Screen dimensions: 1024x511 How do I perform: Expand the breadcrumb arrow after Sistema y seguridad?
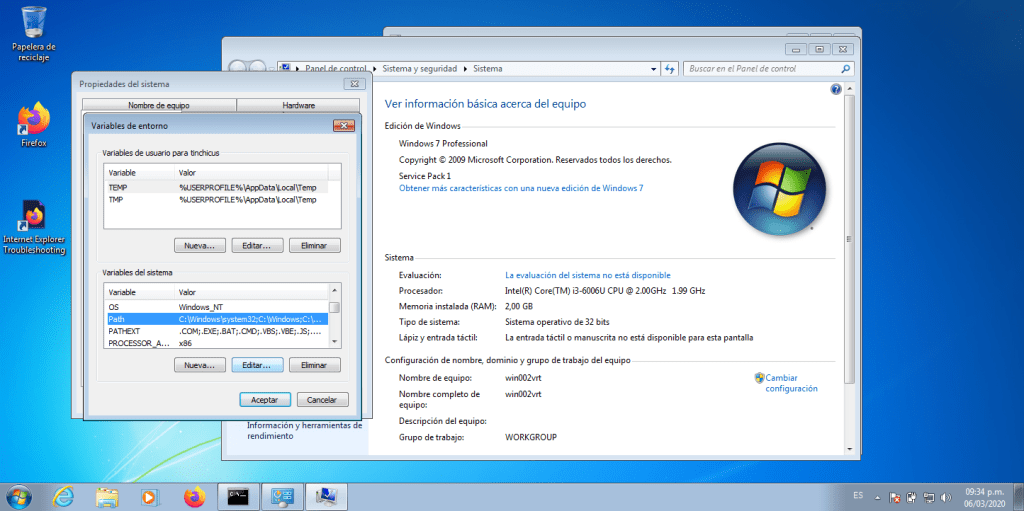coord(466,69)
